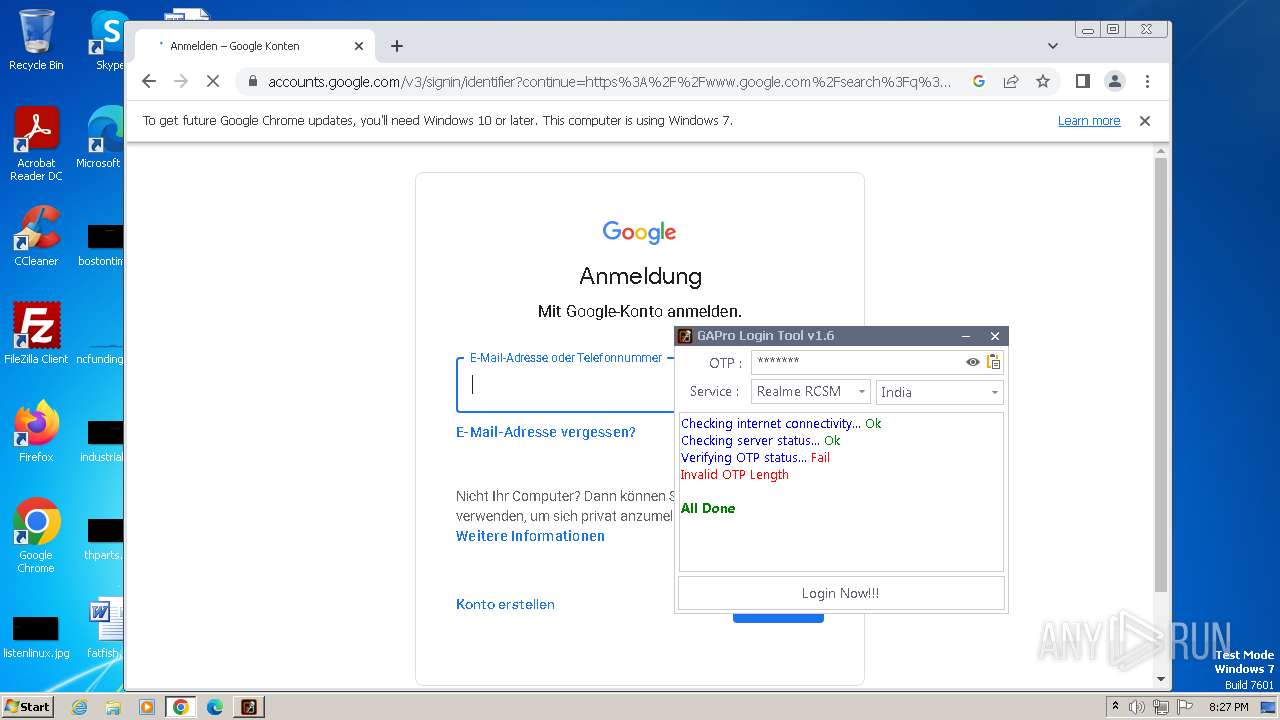The image size is (1280, 720).
Task: Open Weitere Informationen link
Action: coord(530,536)
